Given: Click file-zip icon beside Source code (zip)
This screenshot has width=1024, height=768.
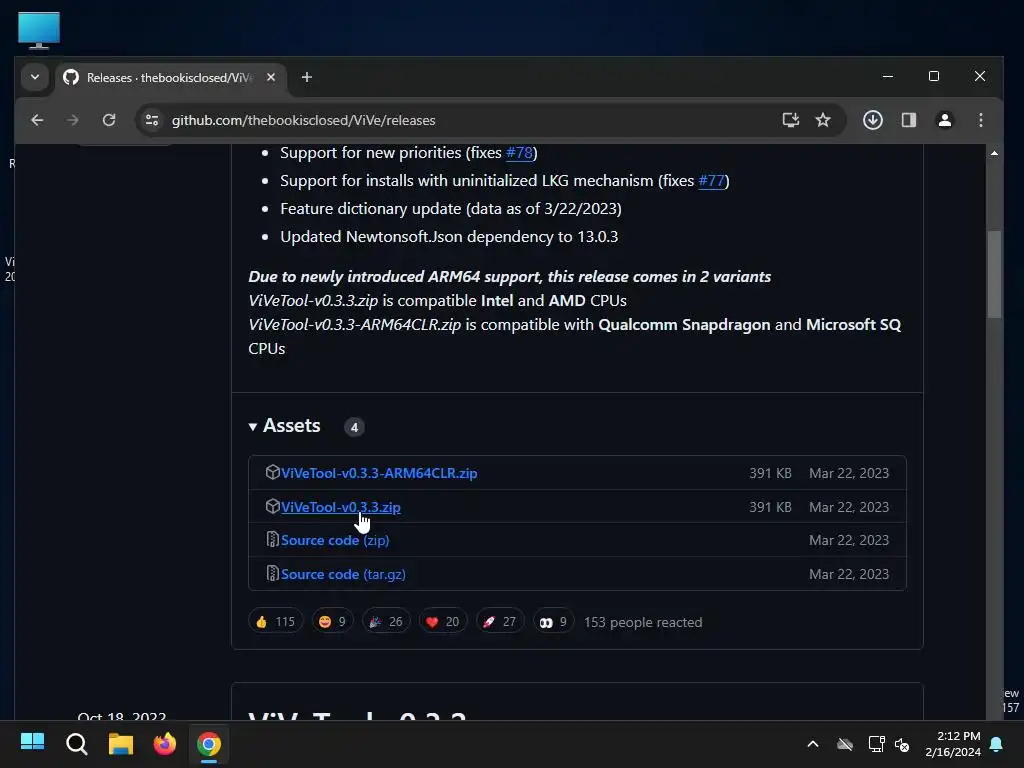Looking at the screenshot, I should (x=272, y=539).
